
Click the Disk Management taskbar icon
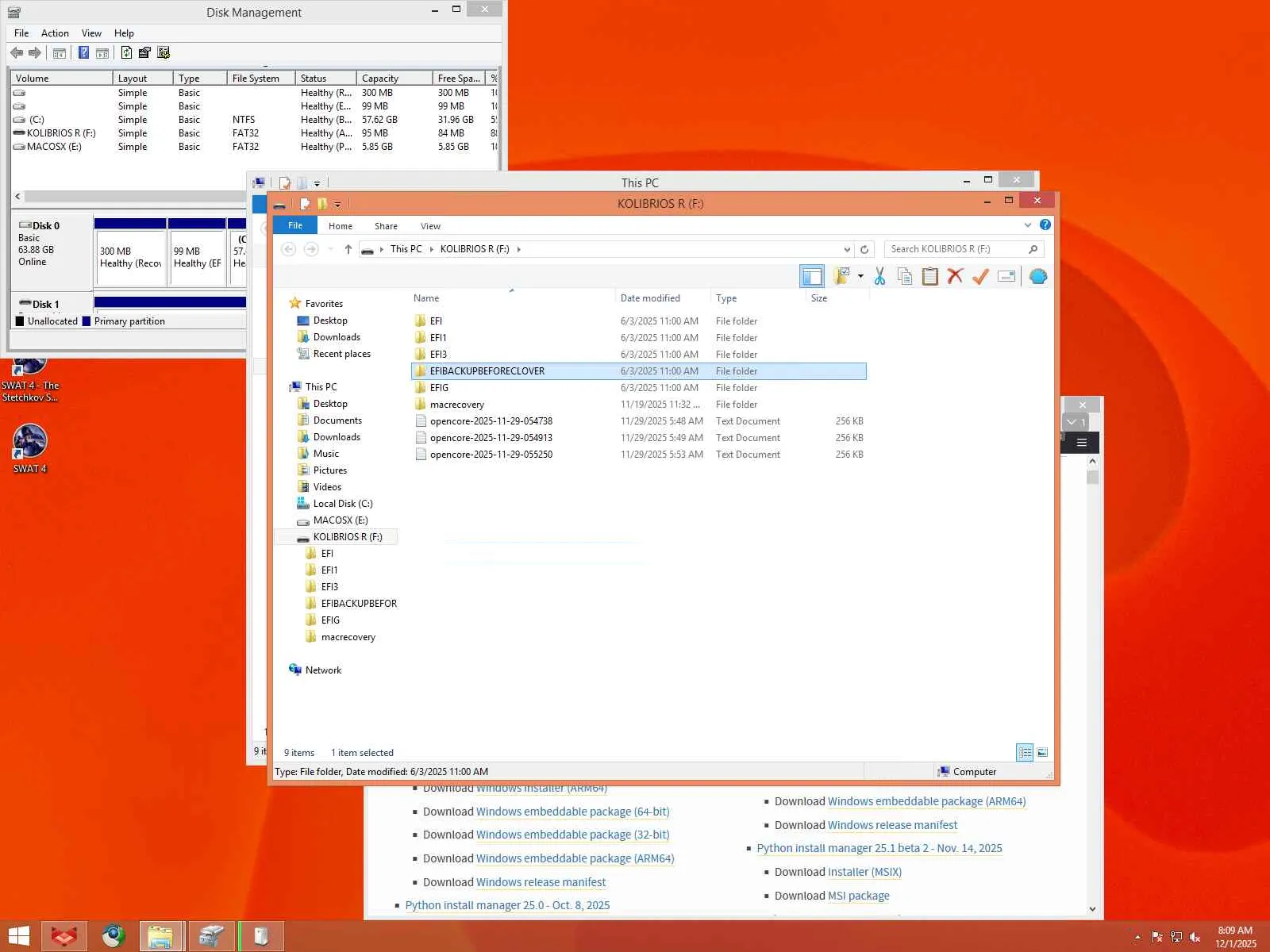pyautogui.click(x=211, y=936)
